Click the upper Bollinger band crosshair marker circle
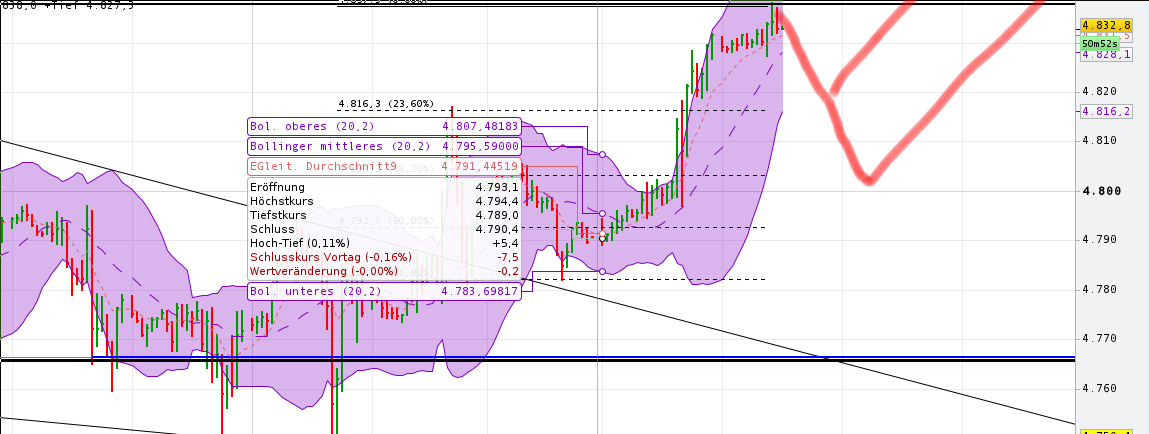 (602, 155)
